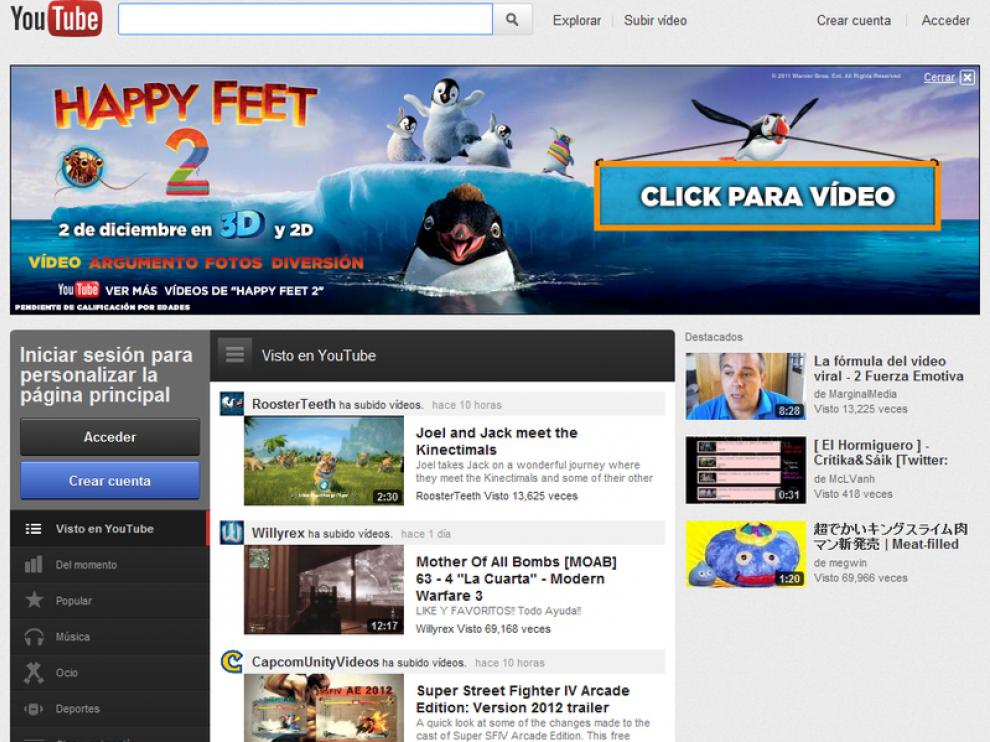Click the 'hace 10 horas' text in RoosterTeeth row
The width and height of the screenshot is (990, 742).
[x=467, y=405]
